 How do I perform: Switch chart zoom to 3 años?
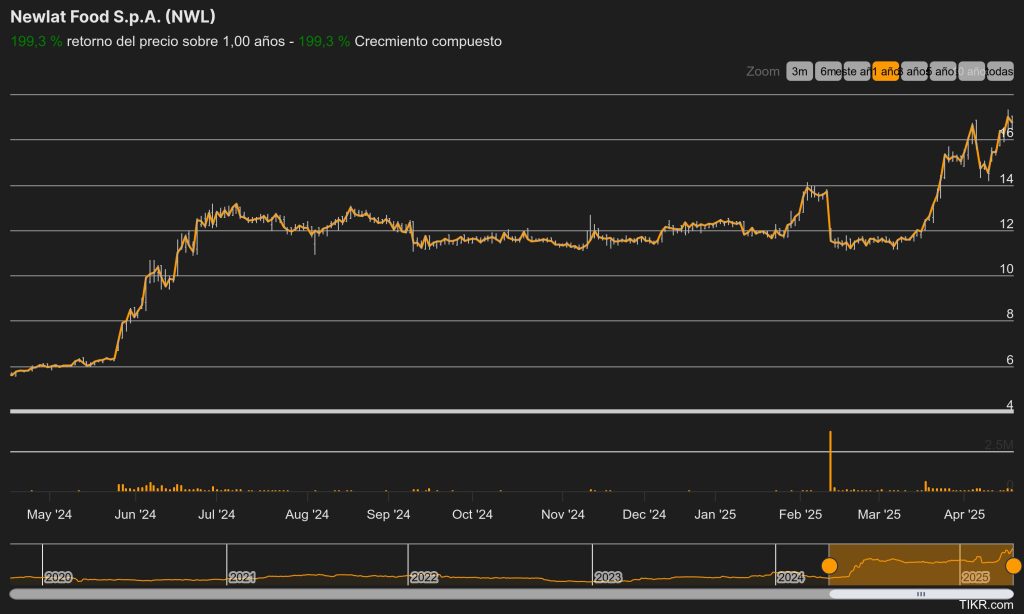(915, 72)
